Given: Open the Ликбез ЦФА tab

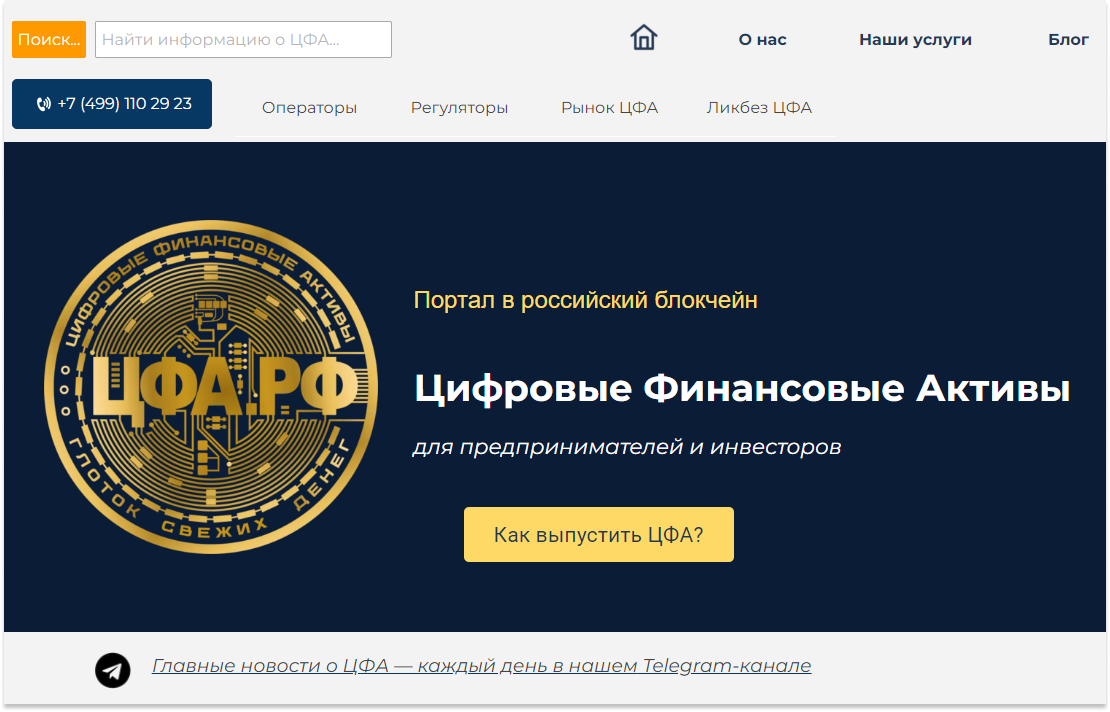Looking at the screenshot, I should tap(759, 108).
